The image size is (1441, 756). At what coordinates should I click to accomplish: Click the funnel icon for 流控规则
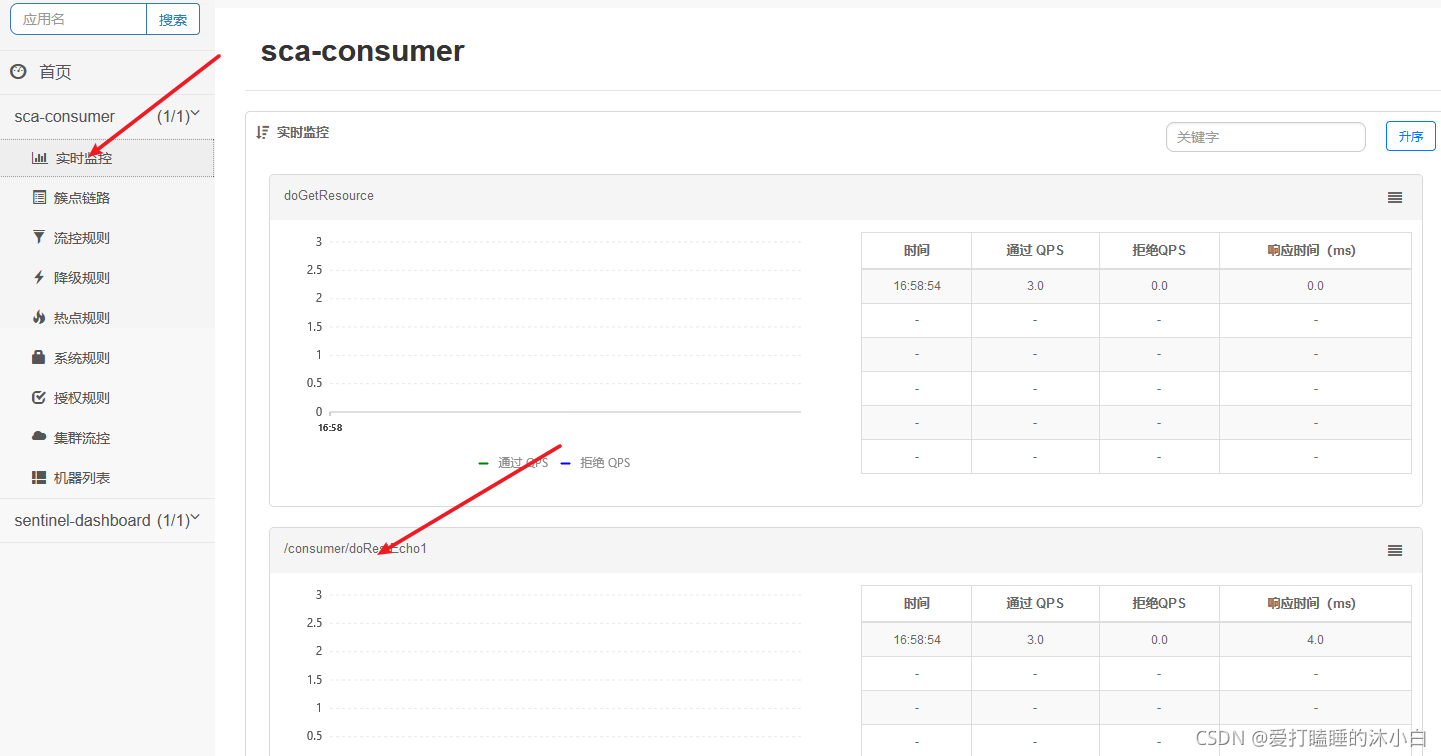tap(39, 238)
